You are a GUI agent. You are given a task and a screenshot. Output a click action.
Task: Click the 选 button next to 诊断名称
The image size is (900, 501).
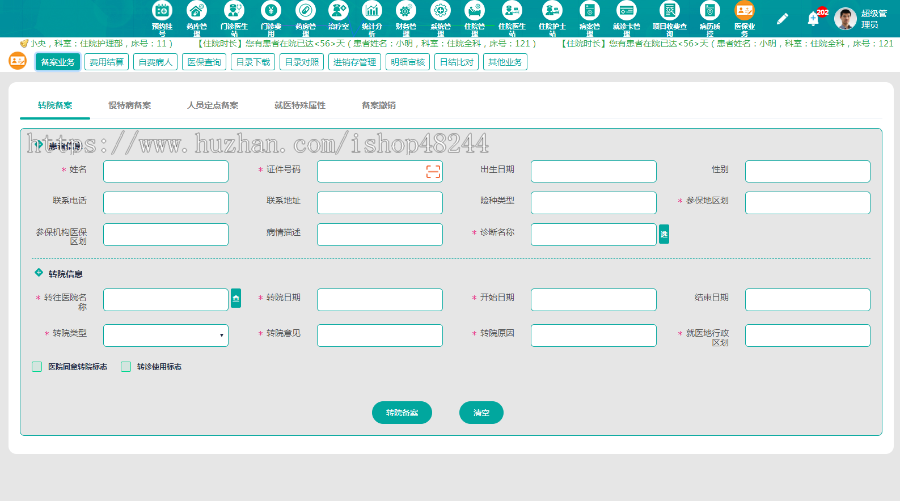tap(664, 234)
